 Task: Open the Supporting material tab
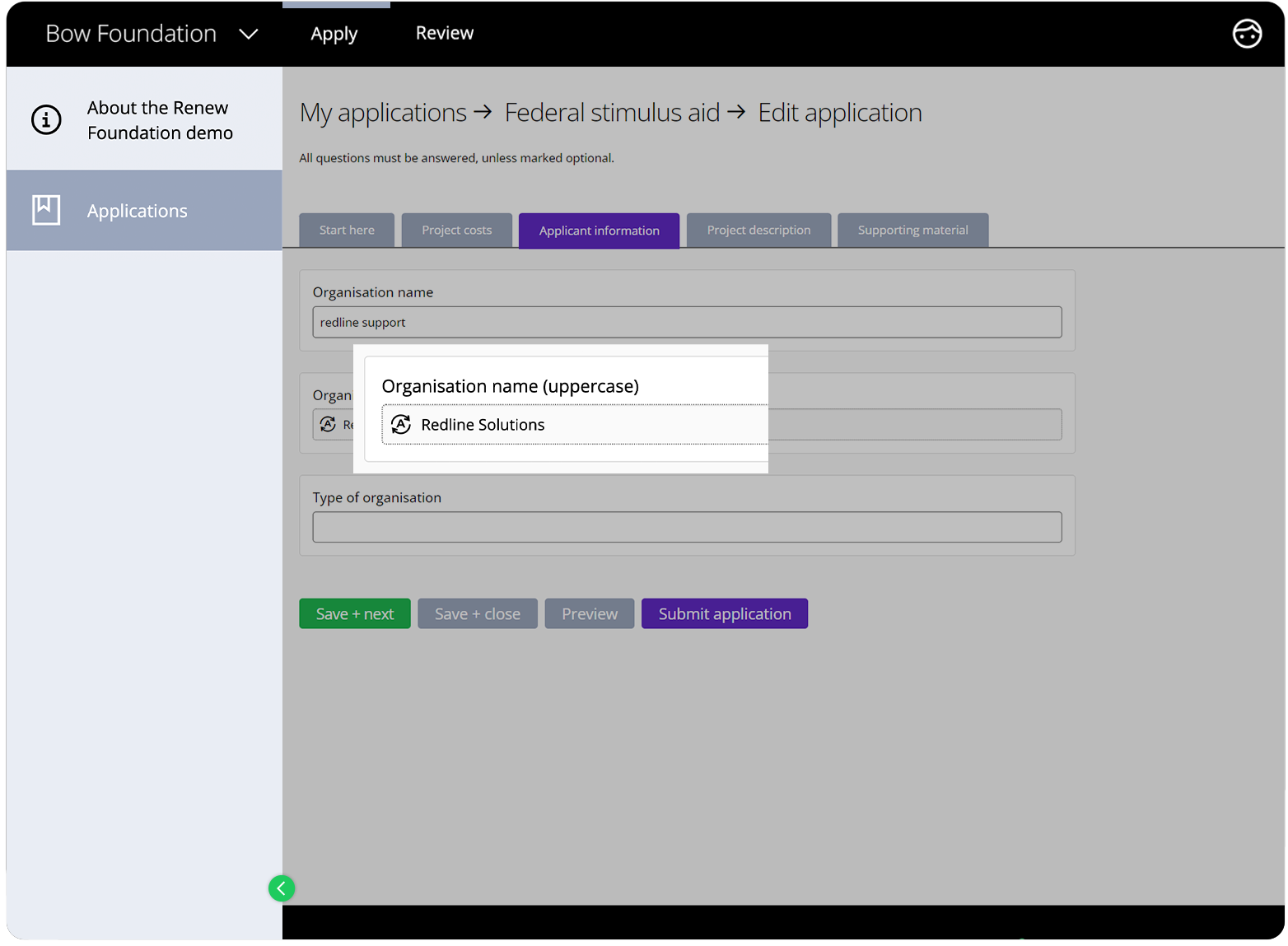912,231
